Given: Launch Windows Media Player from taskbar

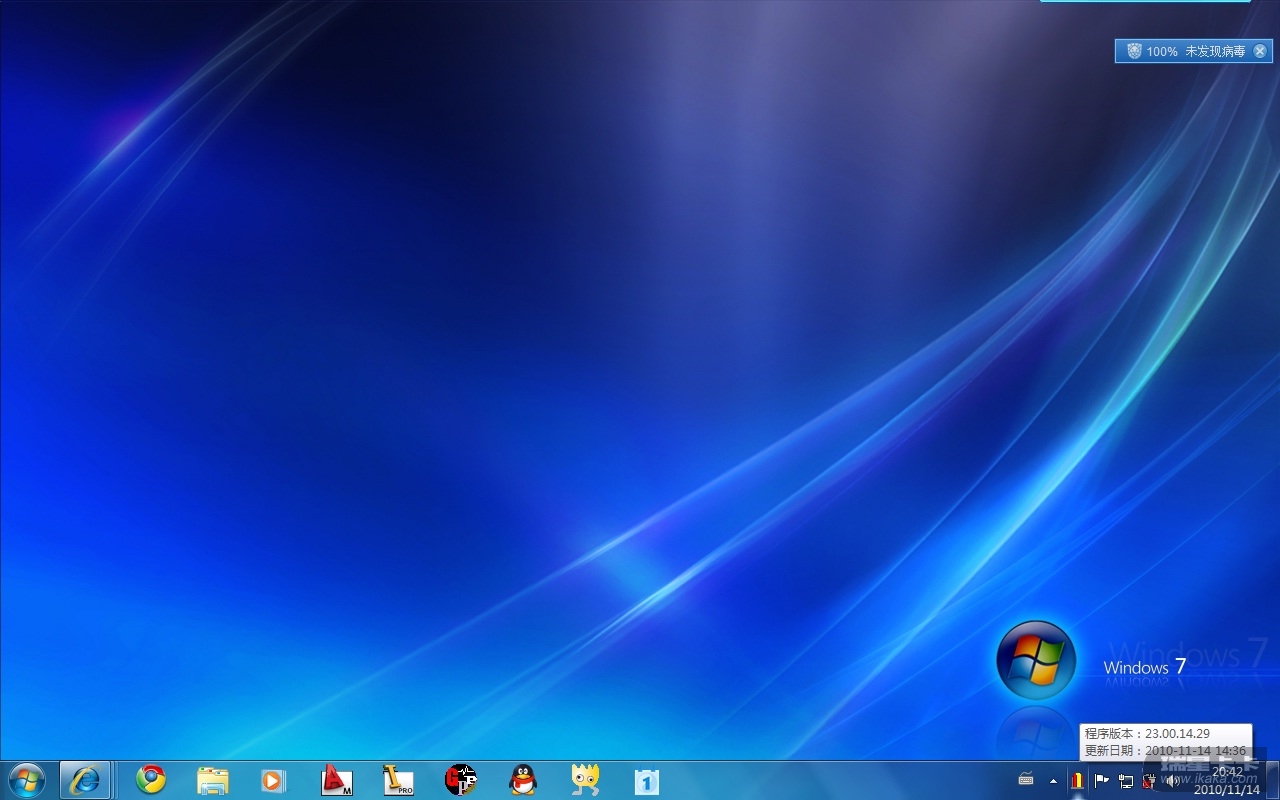Looking at the screenshot, I should pos(274,780).
